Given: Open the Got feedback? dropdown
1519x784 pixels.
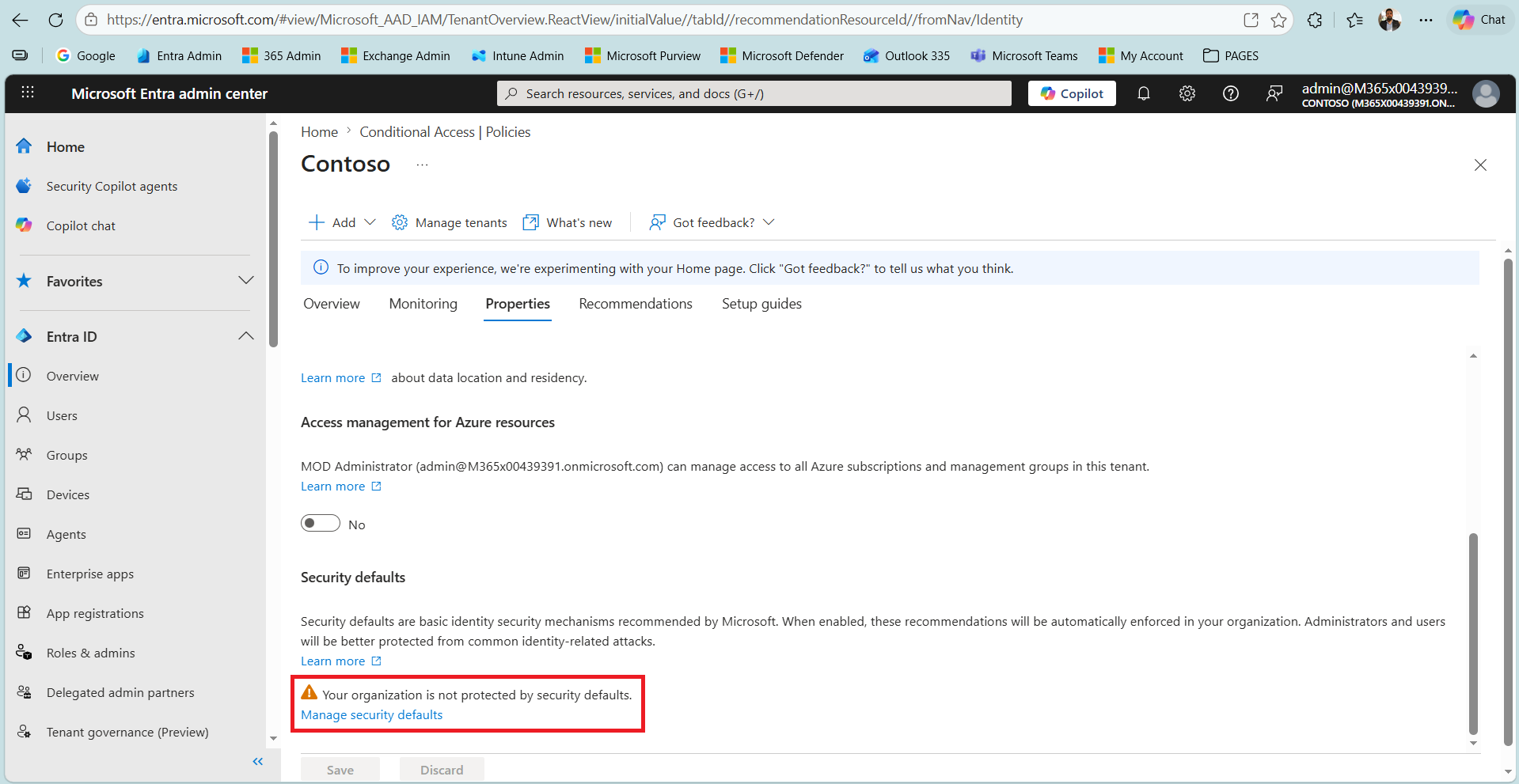Looking at the screenshot, I should click(712, 222).
